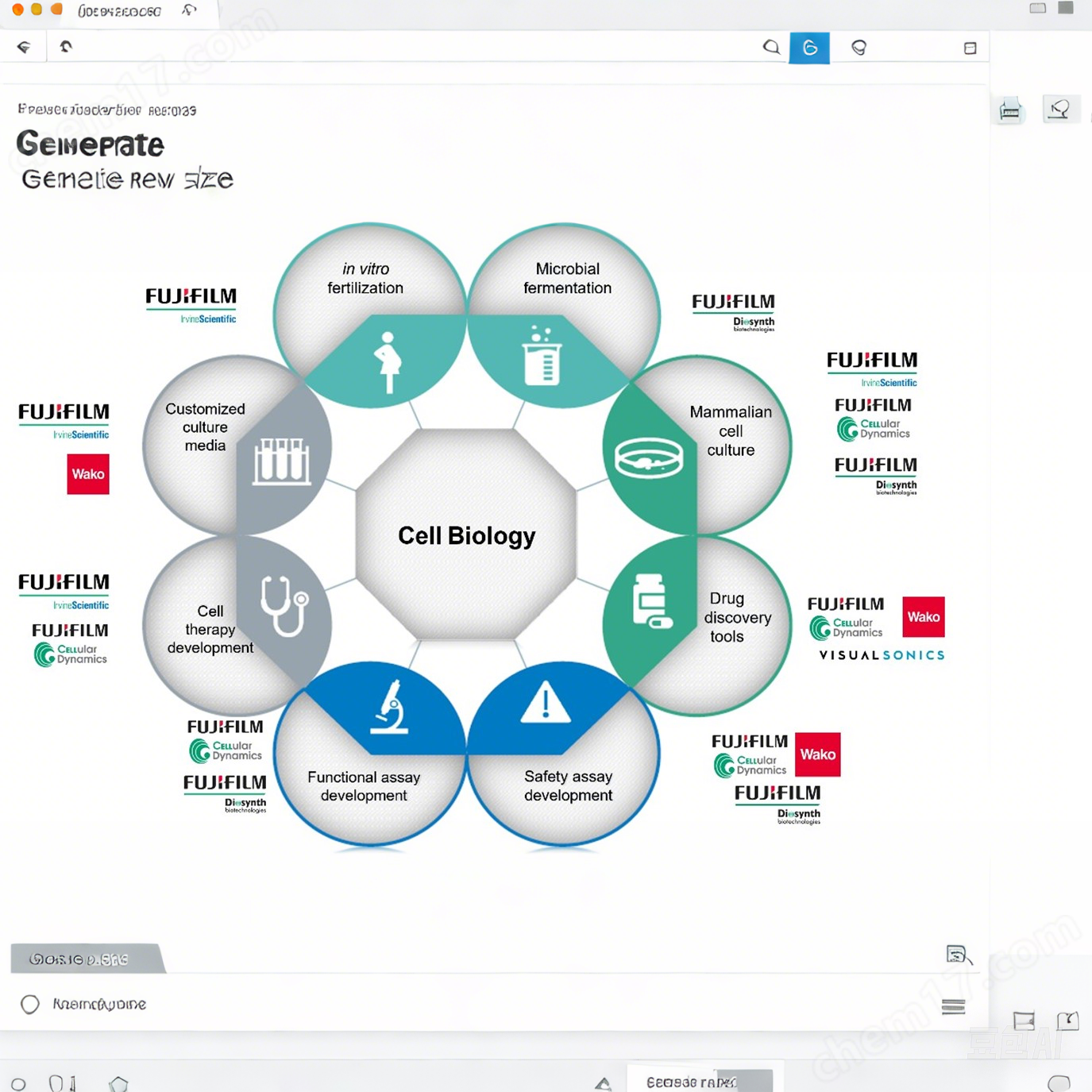Select the Safety assay development label
The height and width of the screenshot is (1092, 1092).
[568, 785]
